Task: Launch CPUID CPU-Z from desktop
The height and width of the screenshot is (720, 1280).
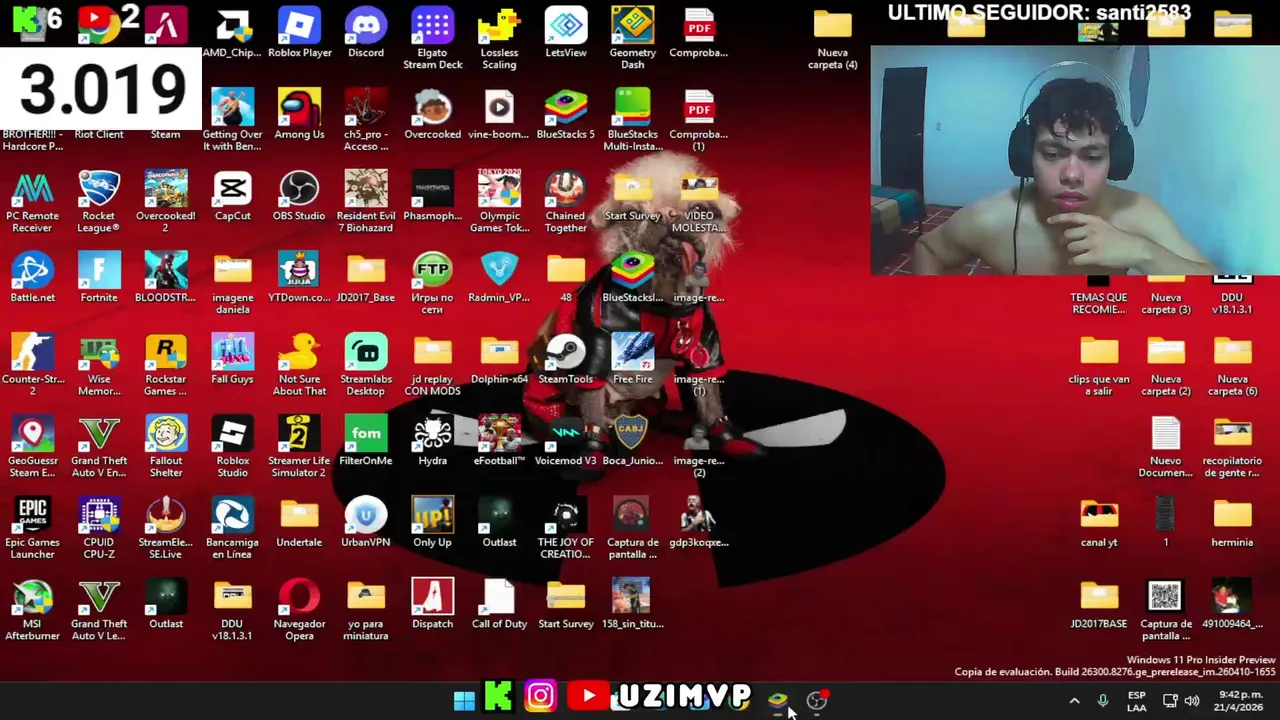Action: [x=99, y=530]
